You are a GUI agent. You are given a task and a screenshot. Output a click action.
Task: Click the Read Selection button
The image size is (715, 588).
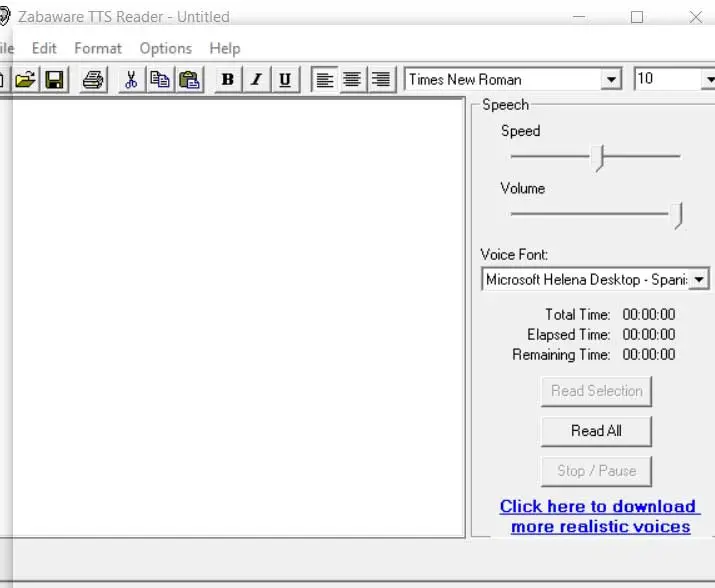[596, 391]
